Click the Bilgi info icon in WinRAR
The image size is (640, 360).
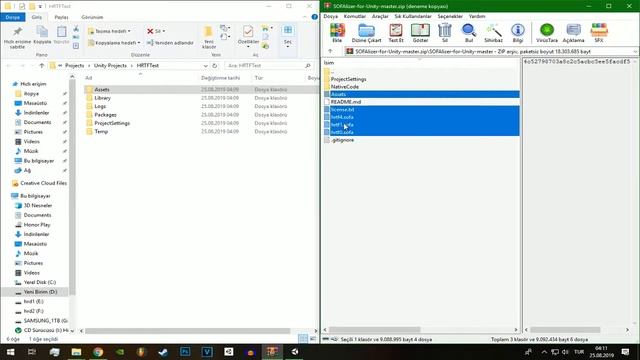pyautogui.click(x=518, y=33)
